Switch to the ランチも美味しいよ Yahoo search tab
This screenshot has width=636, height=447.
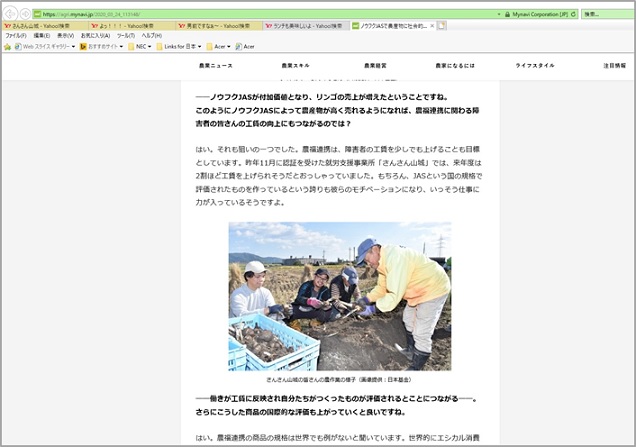coord(306,26)
